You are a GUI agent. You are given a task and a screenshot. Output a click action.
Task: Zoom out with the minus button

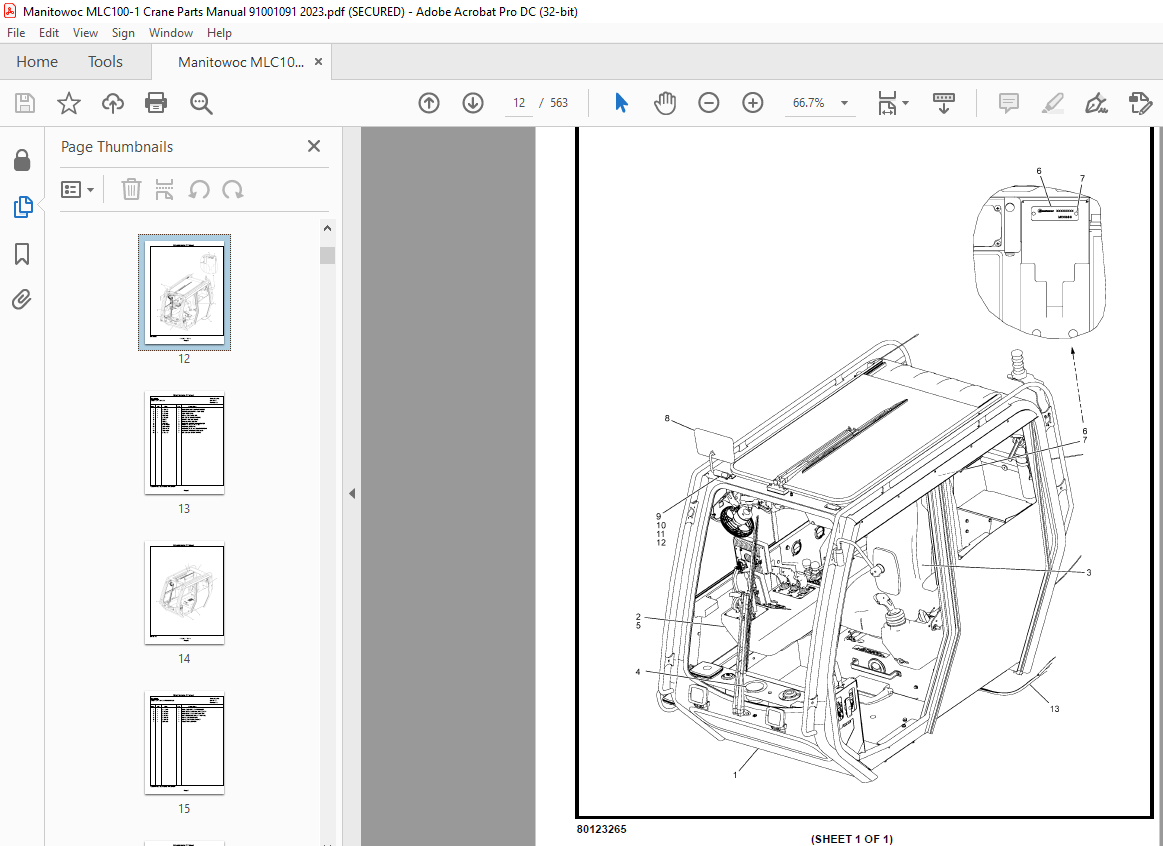pos(708,103)
